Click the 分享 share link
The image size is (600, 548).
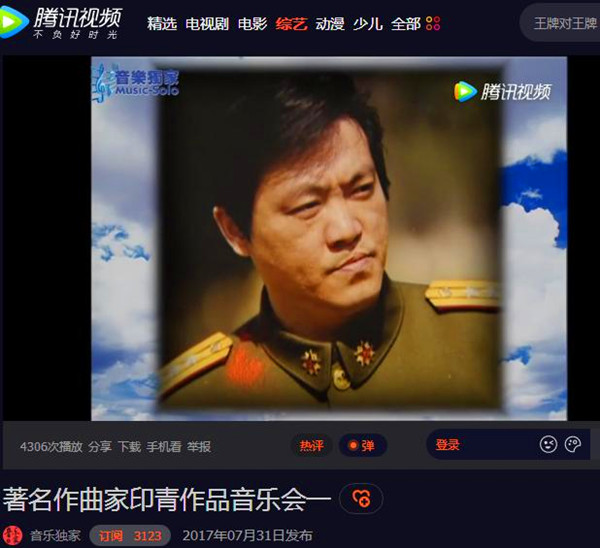(100, 447)
